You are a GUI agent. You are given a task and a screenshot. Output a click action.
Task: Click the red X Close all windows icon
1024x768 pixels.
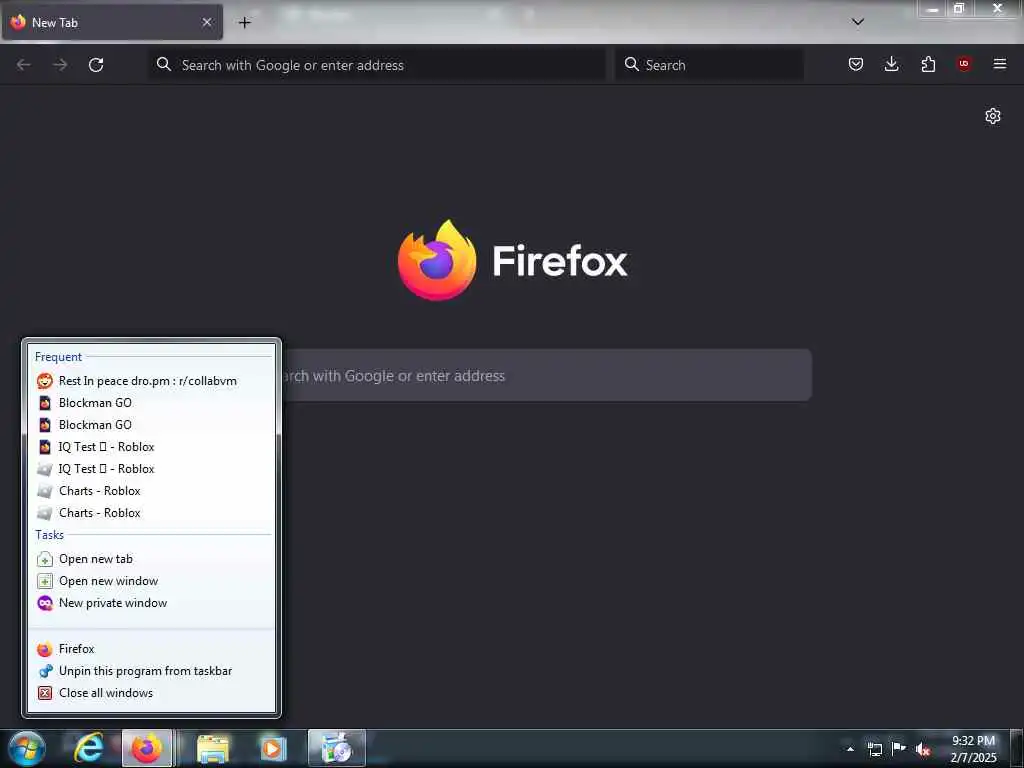(44, 693)
